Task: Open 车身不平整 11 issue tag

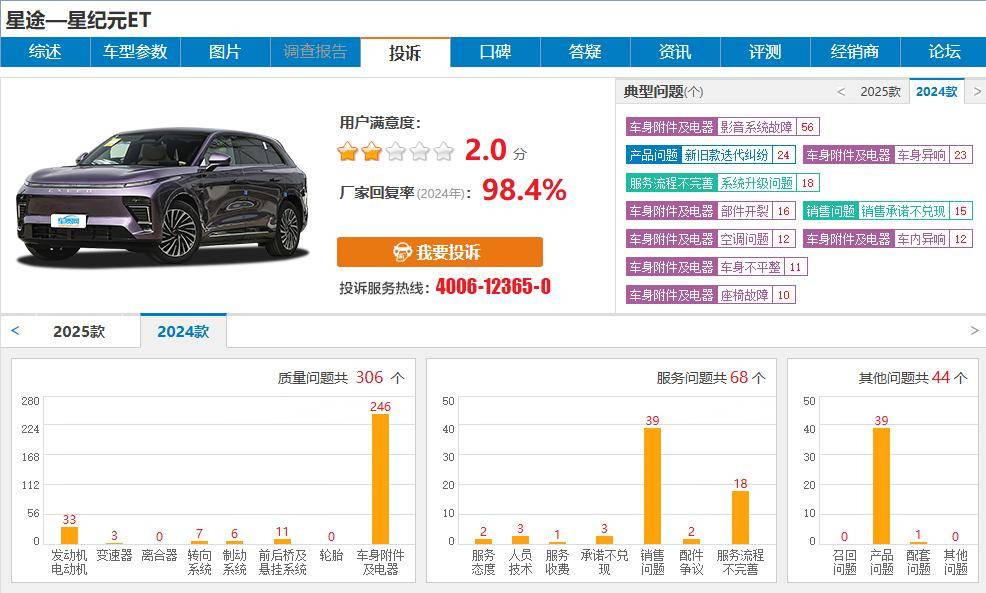Action: [716, 267]
